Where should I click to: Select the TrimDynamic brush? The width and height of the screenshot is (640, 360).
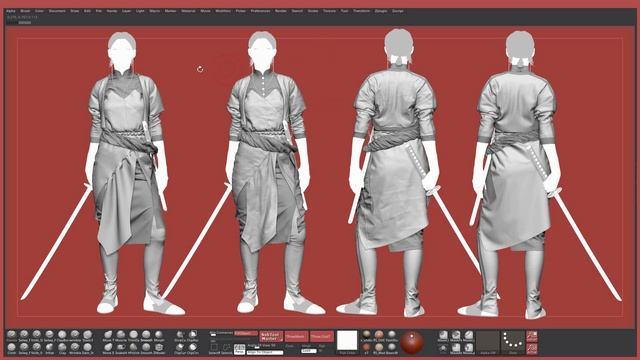pos(133,335)
